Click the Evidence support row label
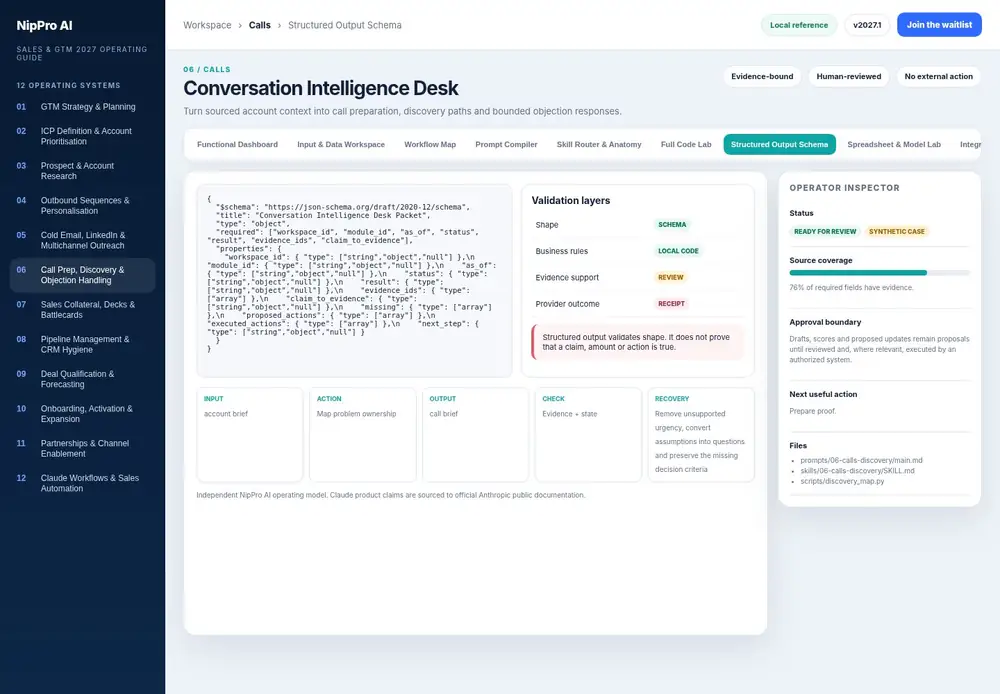 coord(567,277)
